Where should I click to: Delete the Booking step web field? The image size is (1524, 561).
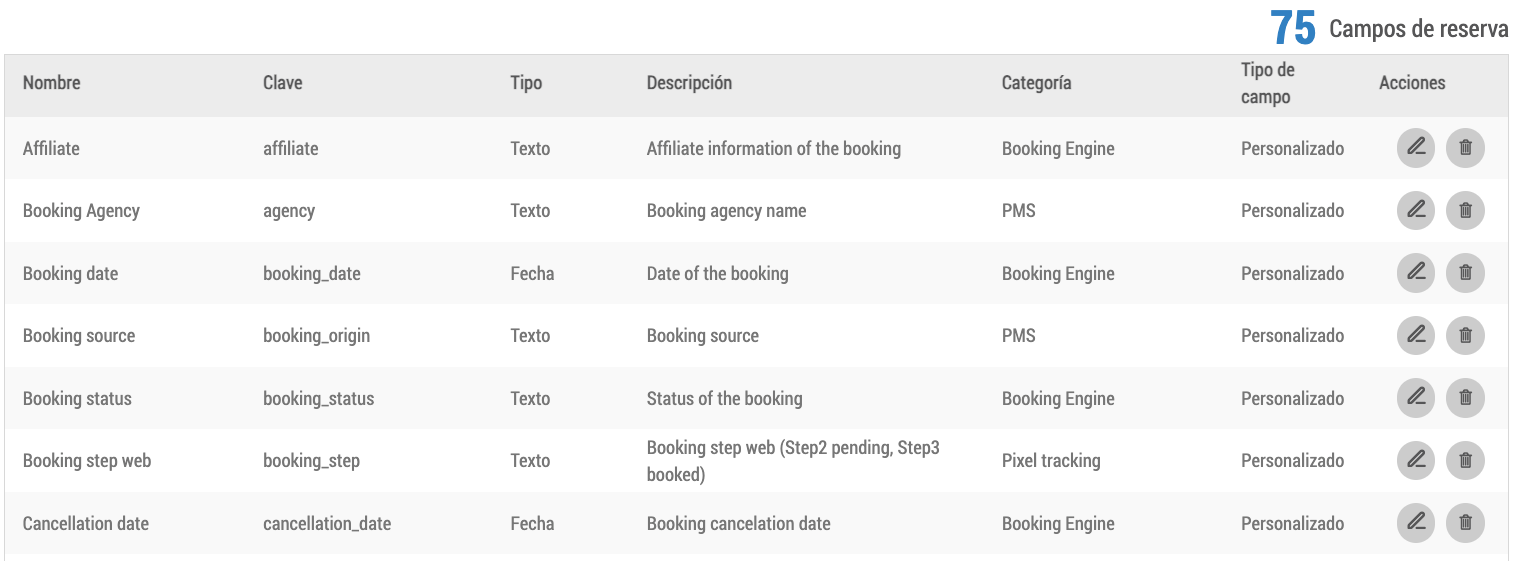1465,461
